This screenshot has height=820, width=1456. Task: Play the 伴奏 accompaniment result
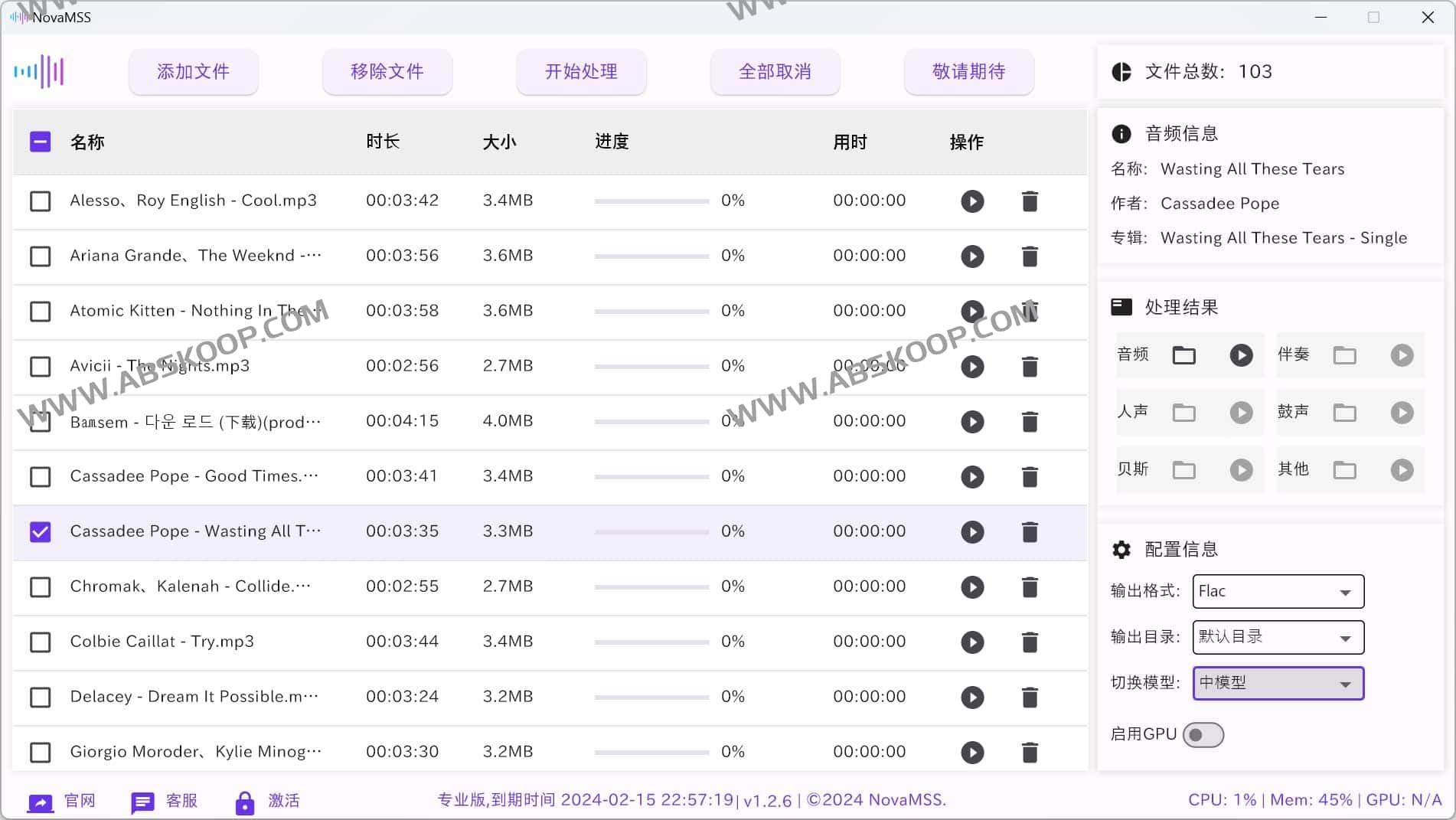click(1402, 354)
